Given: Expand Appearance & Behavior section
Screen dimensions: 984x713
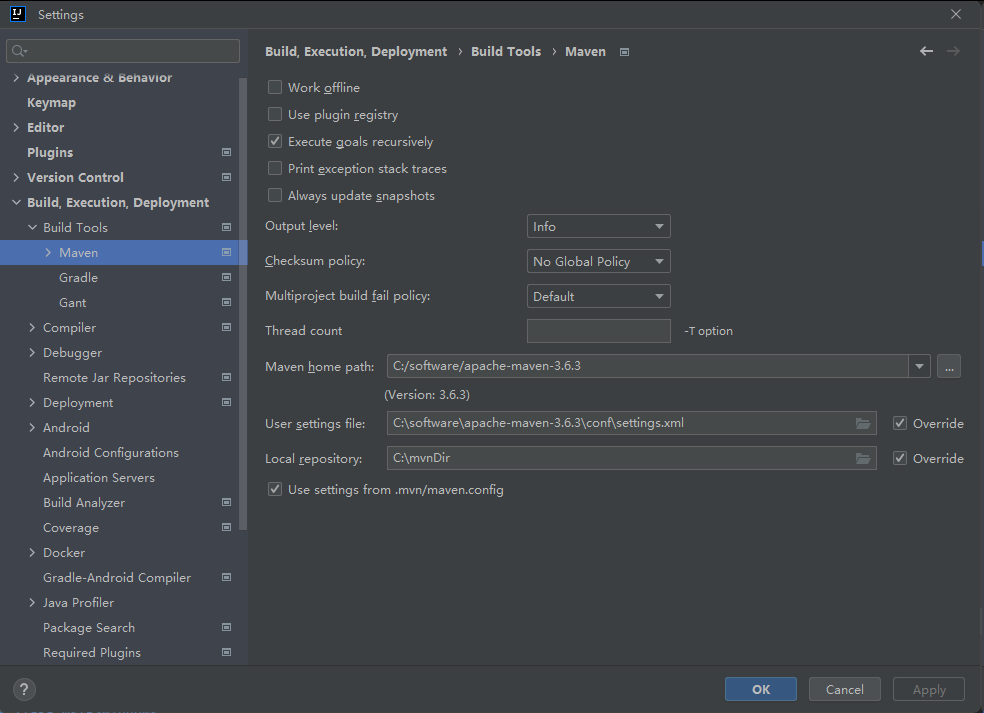Looking at the screenshot, I should [x=16, y=78].
